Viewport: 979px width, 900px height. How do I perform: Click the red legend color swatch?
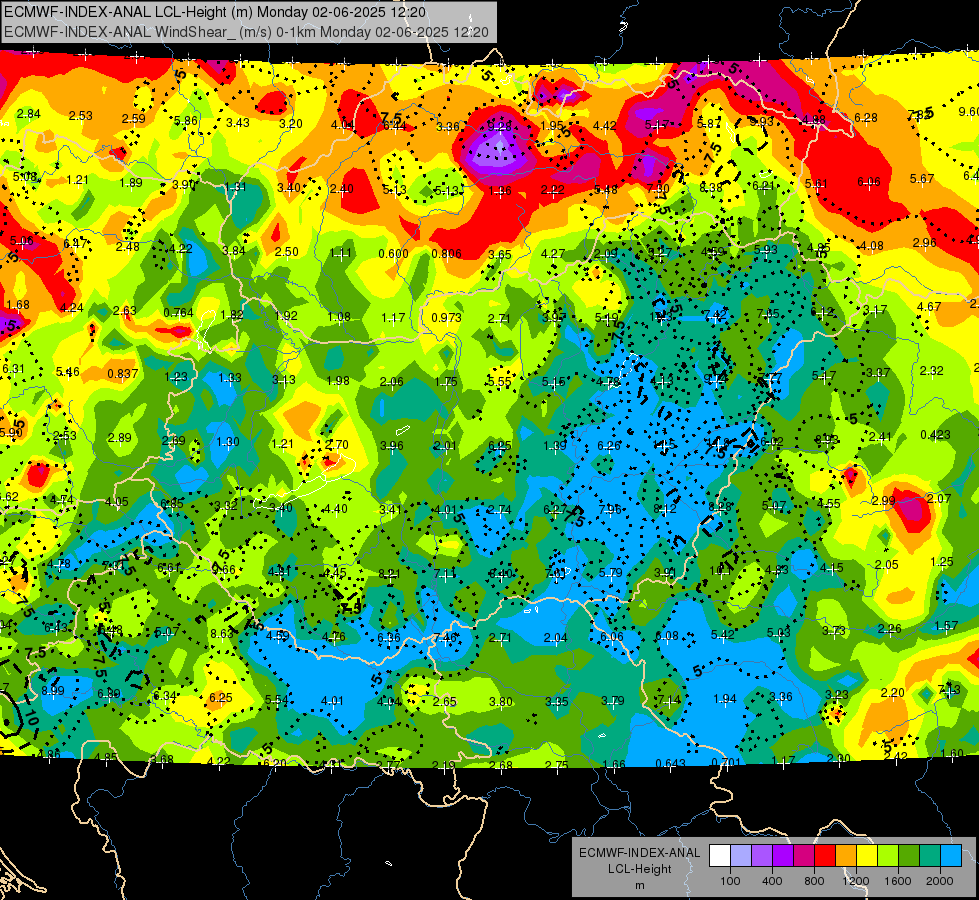coord(825,856)
